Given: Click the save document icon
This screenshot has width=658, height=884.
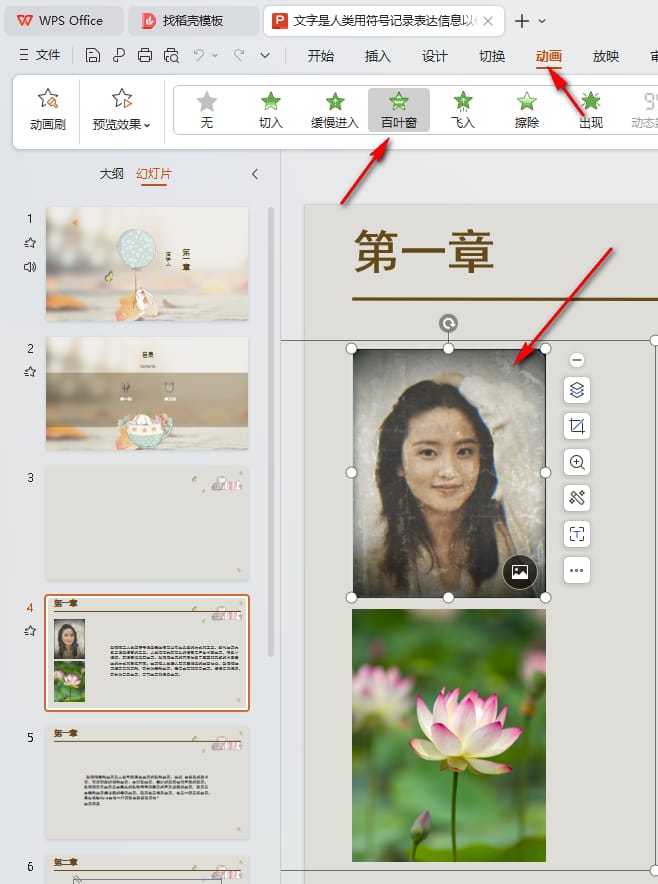Looking at the screenshot, I should (x=92, y=55).
